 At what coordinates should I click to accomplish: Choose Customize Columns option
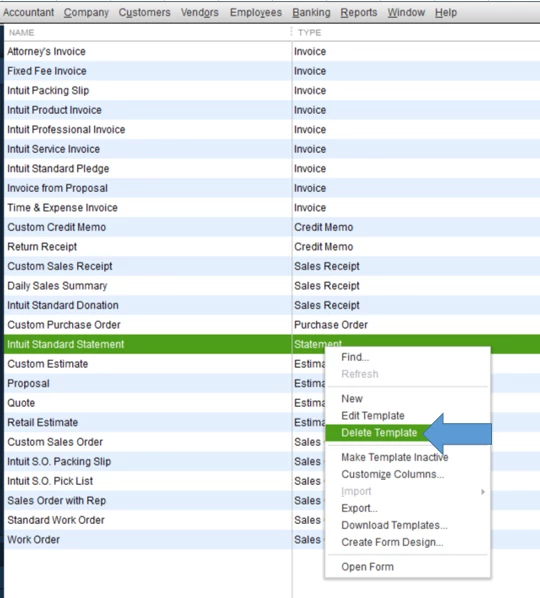pos(392,474)
